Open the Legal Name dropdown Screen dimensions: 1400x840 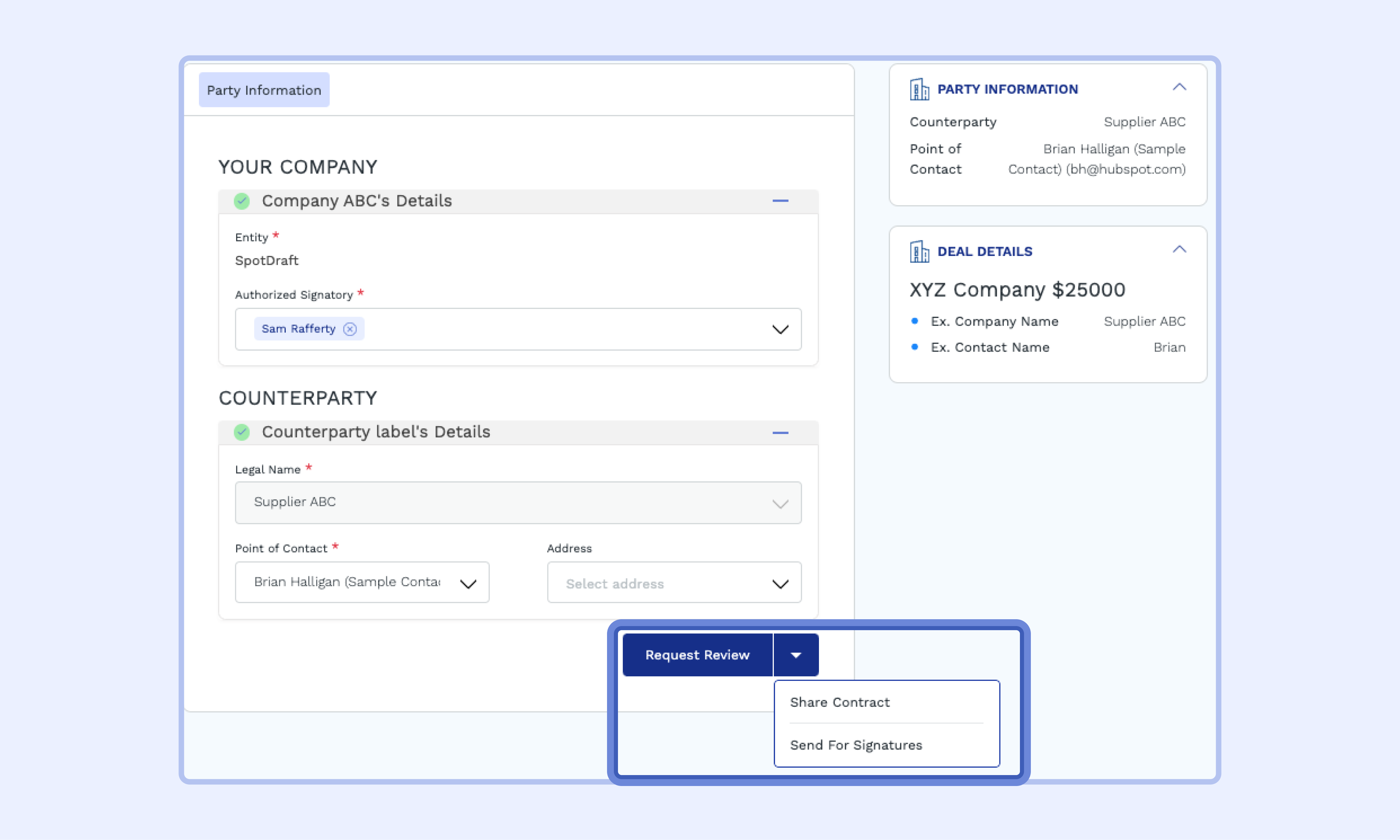click(x=780, y=503)
